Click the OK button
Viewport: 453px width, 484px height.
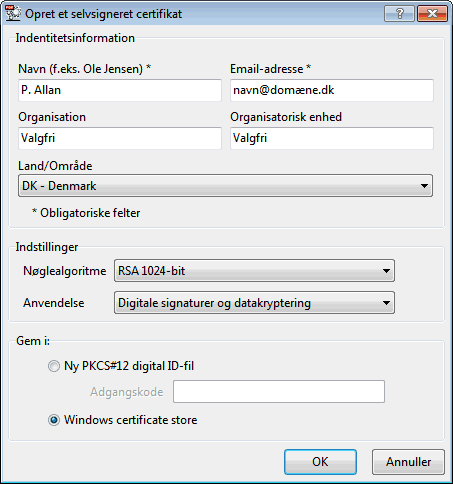[320, 462]
